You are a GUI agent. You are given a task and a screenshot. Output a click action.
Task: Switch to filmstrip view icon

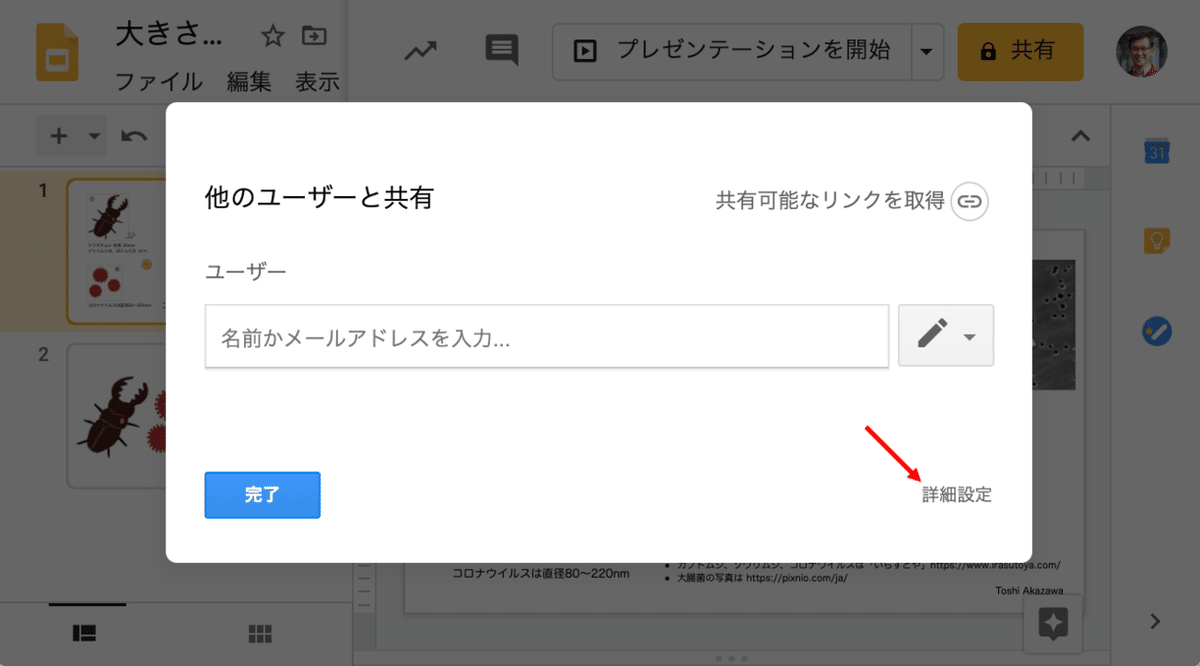pos(87,633)
